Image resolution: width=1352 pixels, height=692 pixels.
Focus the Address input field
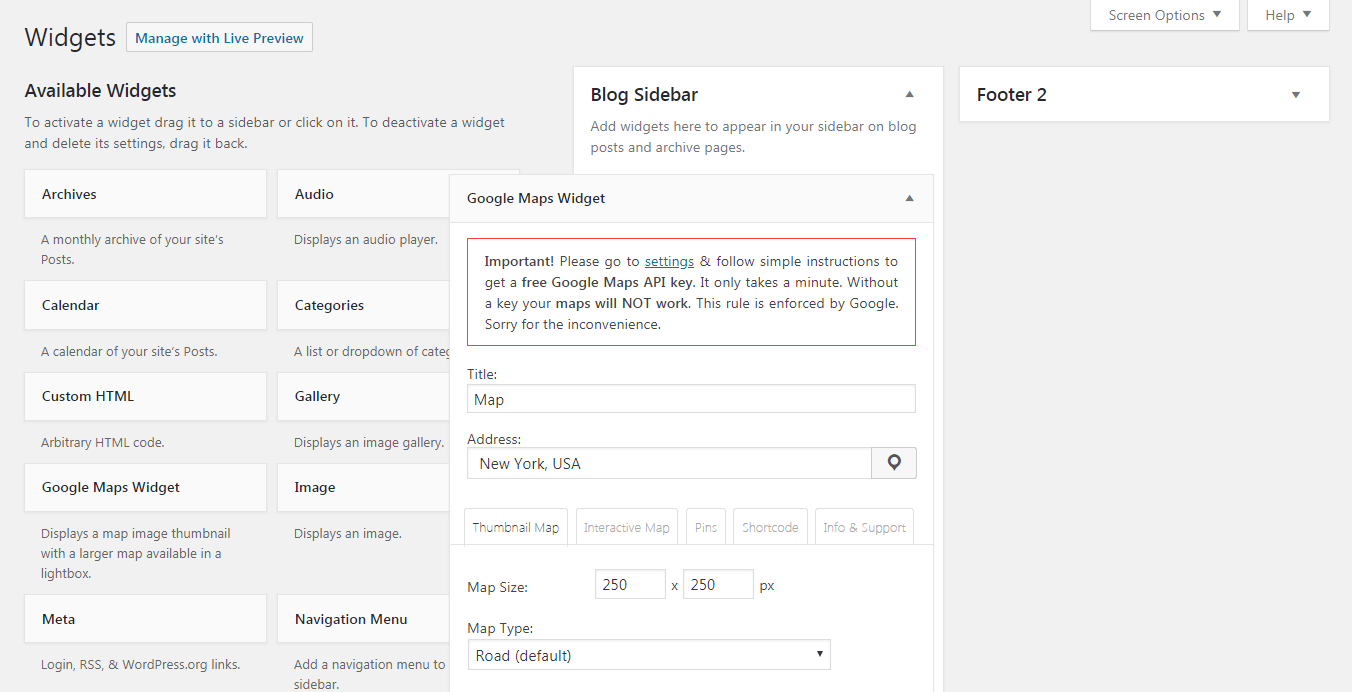(x=669, y=463)
